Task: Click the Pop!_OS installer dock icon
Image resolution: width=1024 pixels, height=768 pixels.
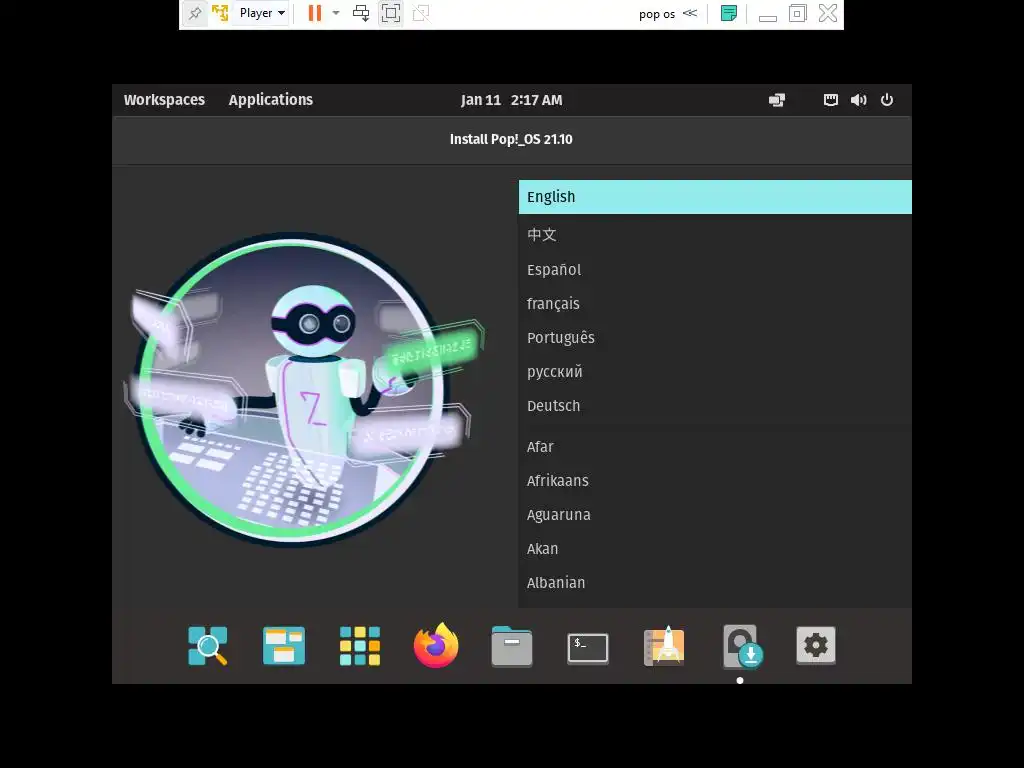Action: coord(741,647)
